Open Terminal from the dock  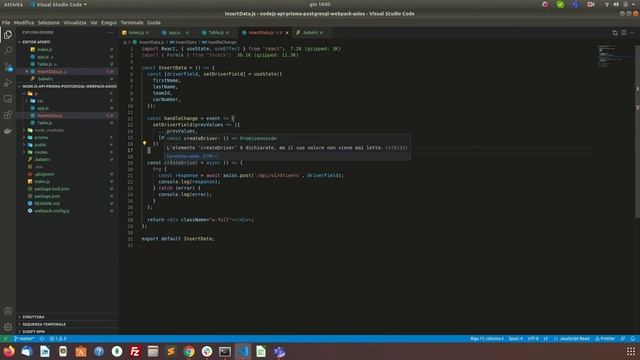pos(225,351)
